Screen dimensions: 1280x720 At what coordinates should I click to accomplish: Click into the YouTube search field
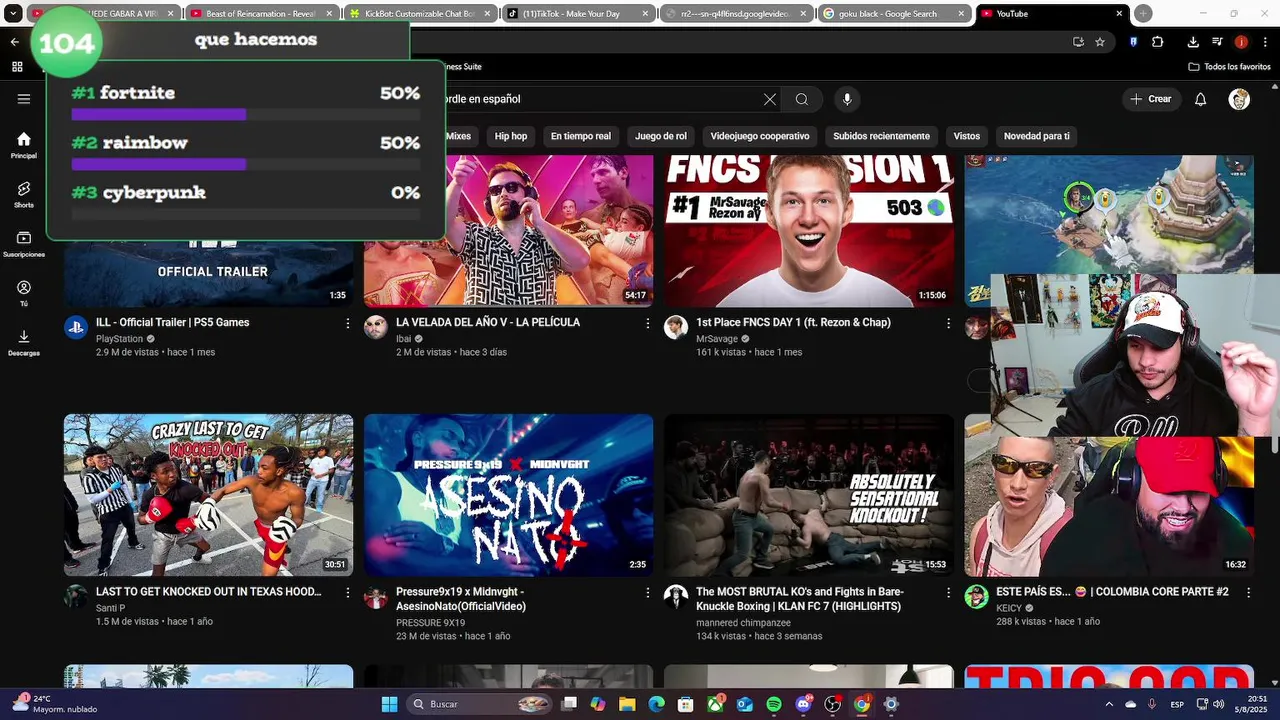click(x=600, y=99)
